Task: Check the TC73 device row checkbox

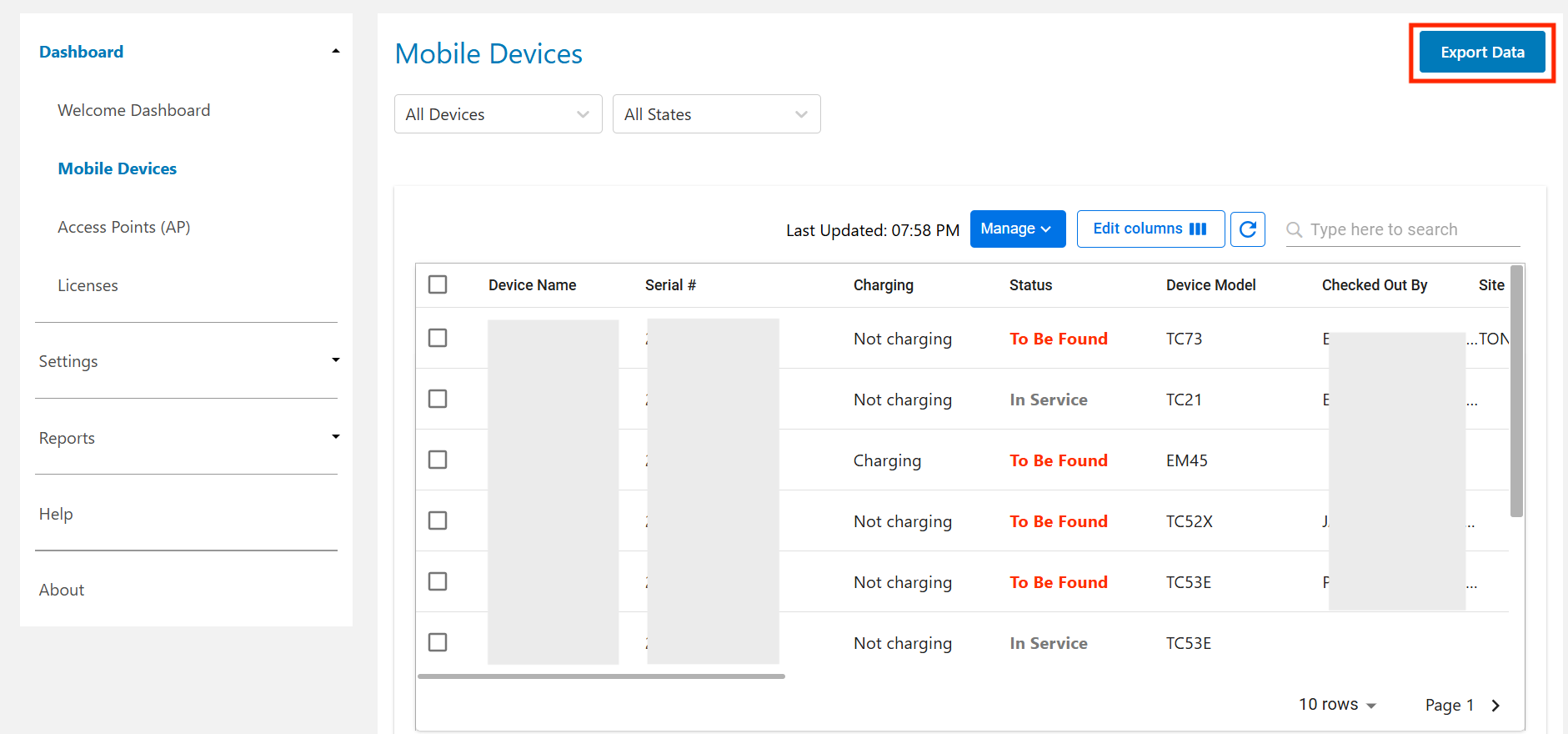Action: point(438,338)
